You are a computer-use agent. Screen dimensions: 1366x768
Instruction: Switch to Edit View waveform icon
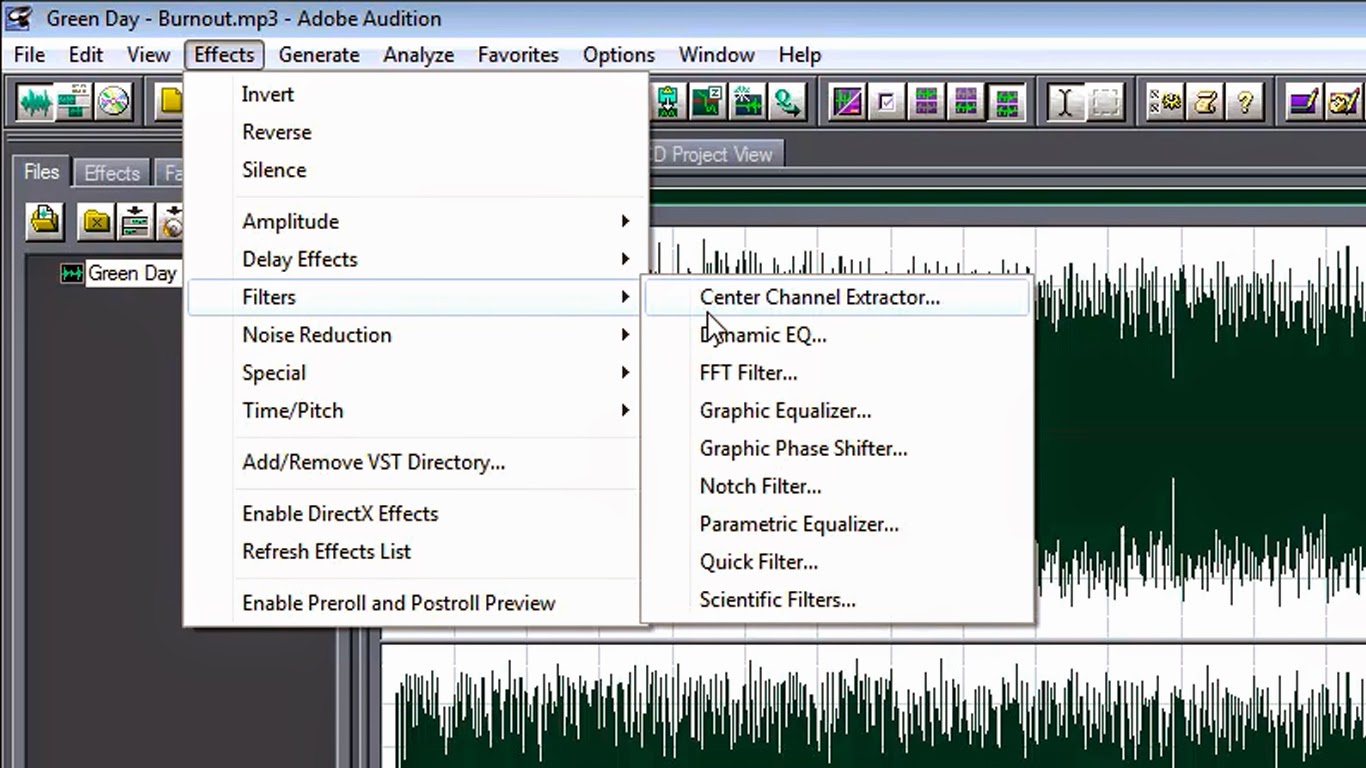pyautogui.click(x=35, y=102)
